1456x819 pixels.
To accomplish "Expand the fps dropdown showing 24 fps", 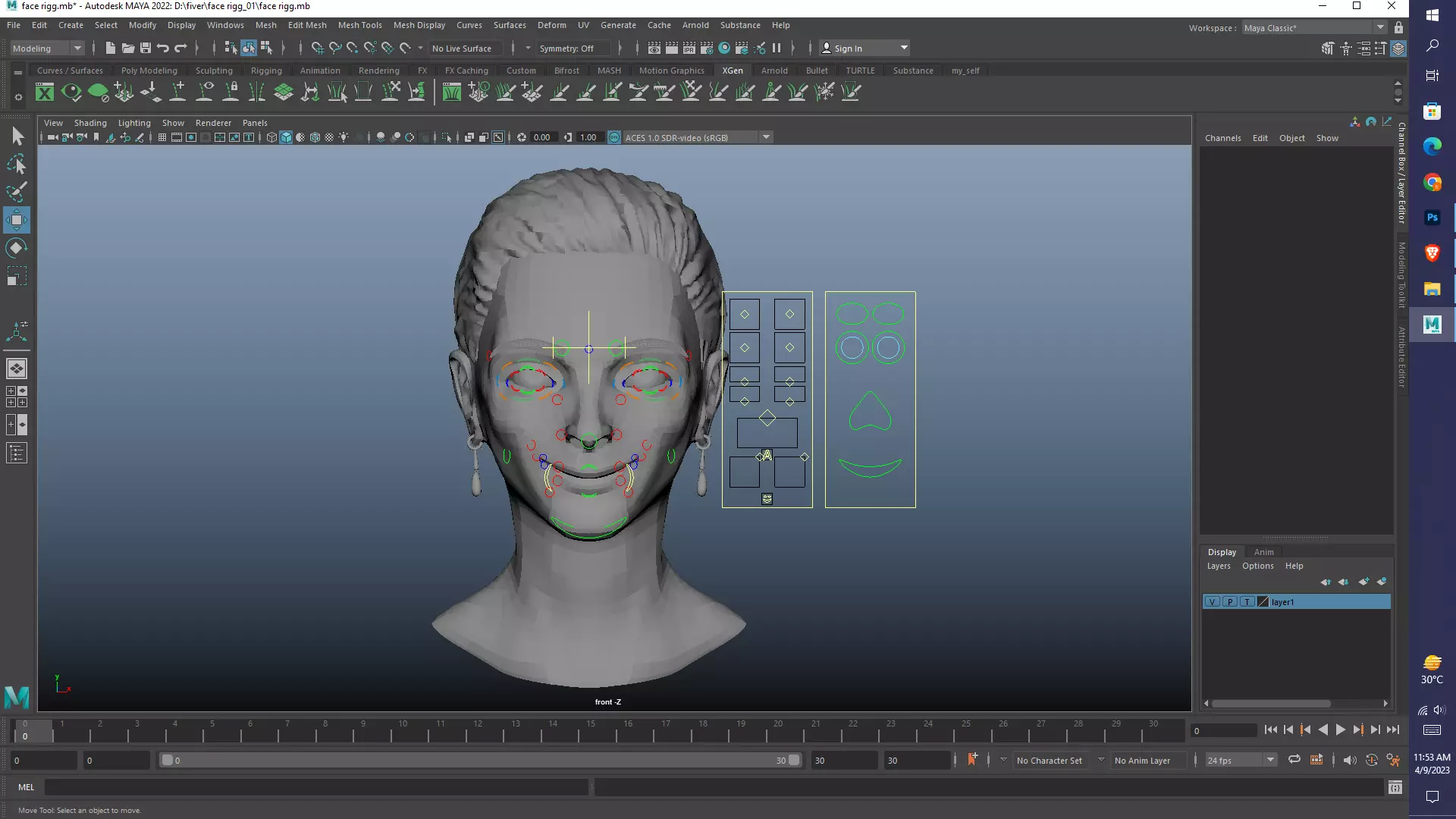I will 1270,760.
